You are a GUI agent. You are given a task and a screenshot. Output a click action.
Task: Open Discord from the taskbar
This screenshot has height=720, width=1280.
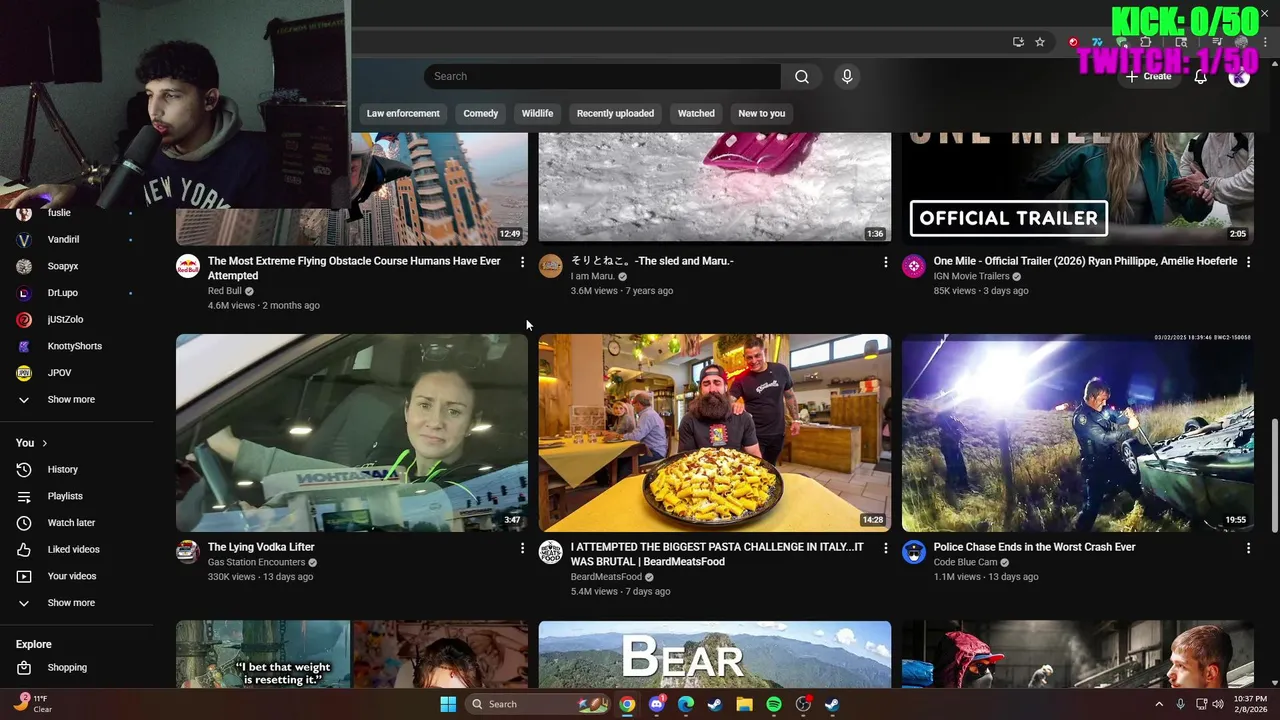coord(657,704)
